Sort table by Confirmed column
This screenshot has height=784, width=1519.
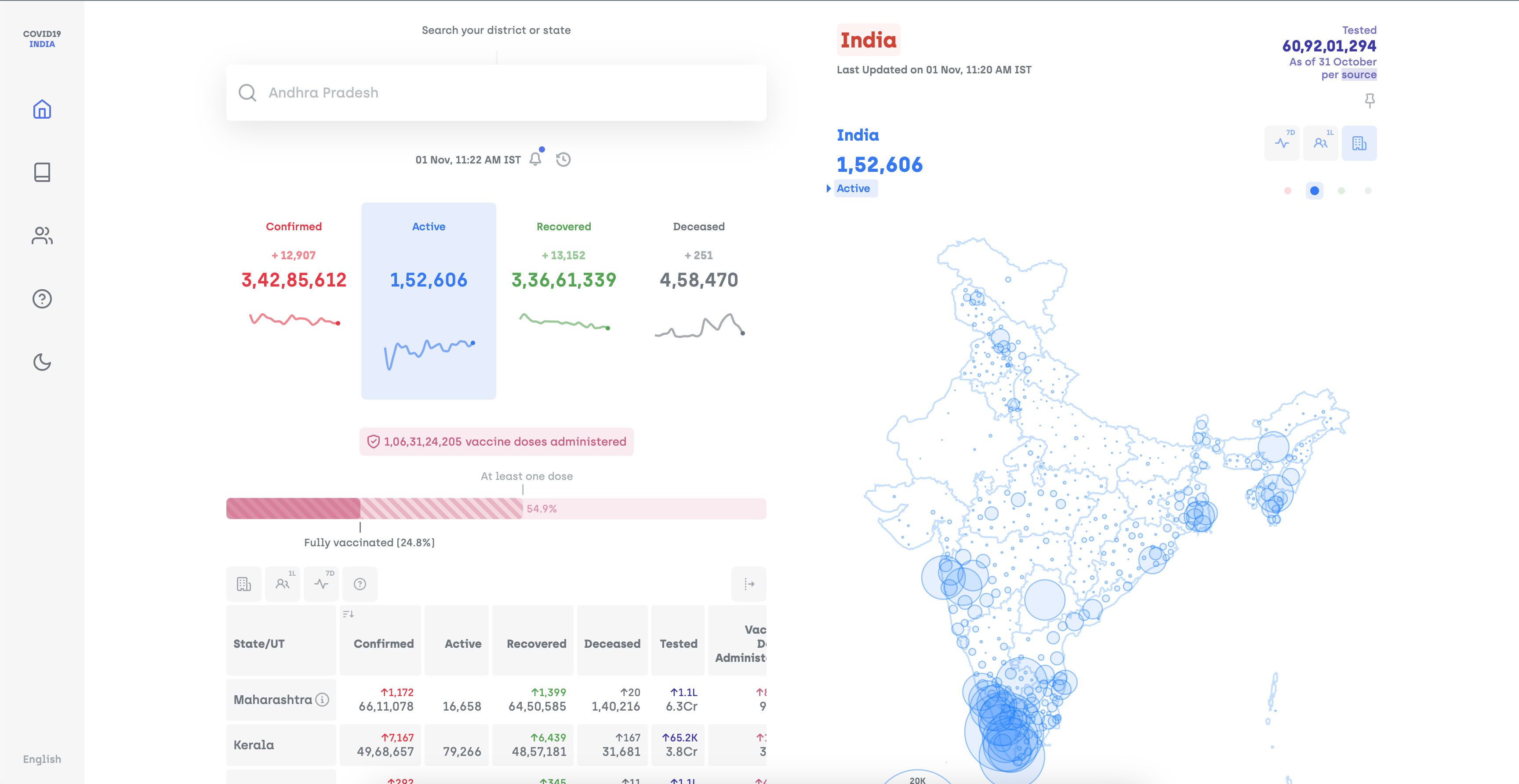[380, 640]
